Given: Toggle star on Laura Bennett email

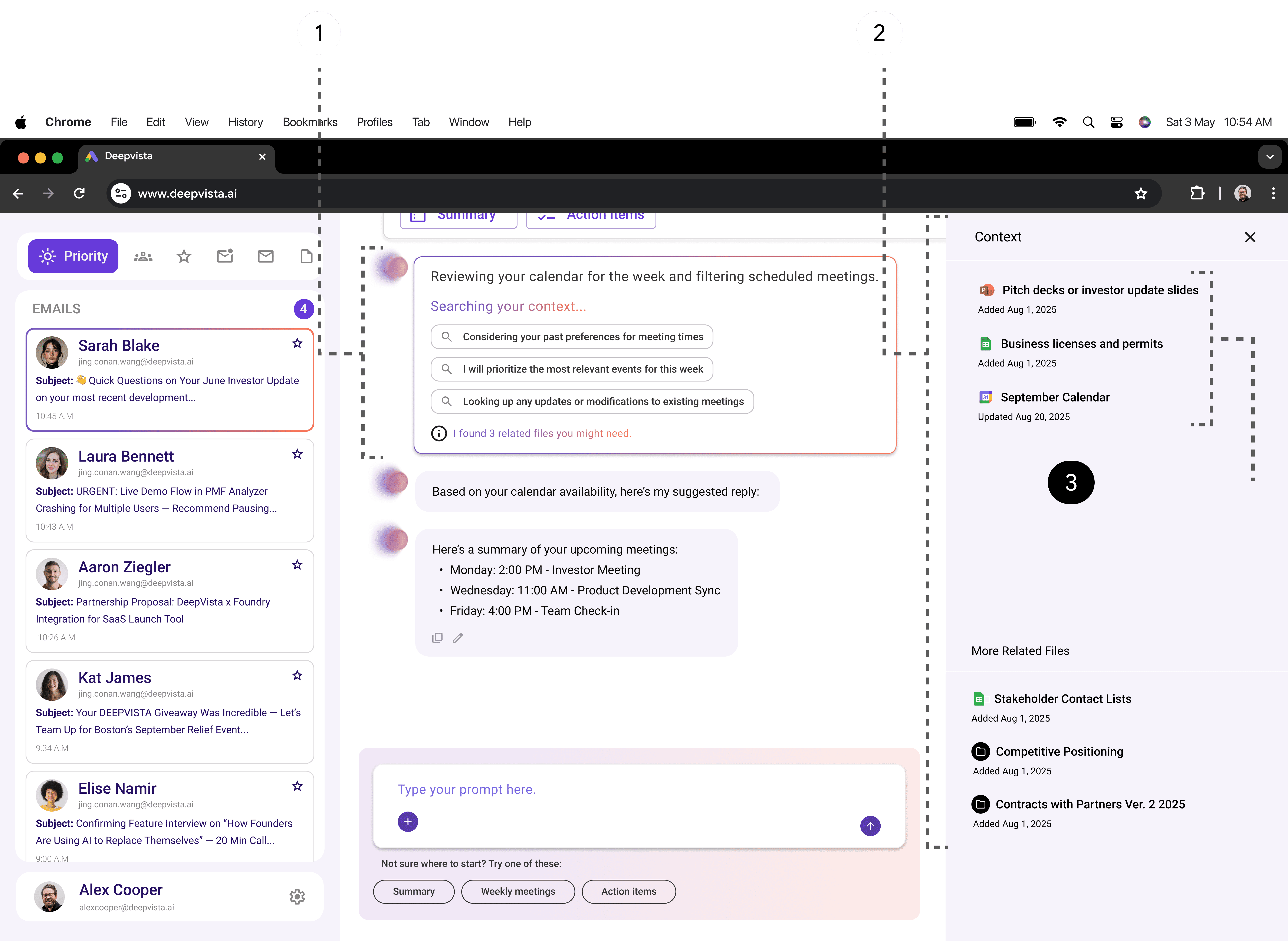Looking at the screenshot, I should point(297,454).
